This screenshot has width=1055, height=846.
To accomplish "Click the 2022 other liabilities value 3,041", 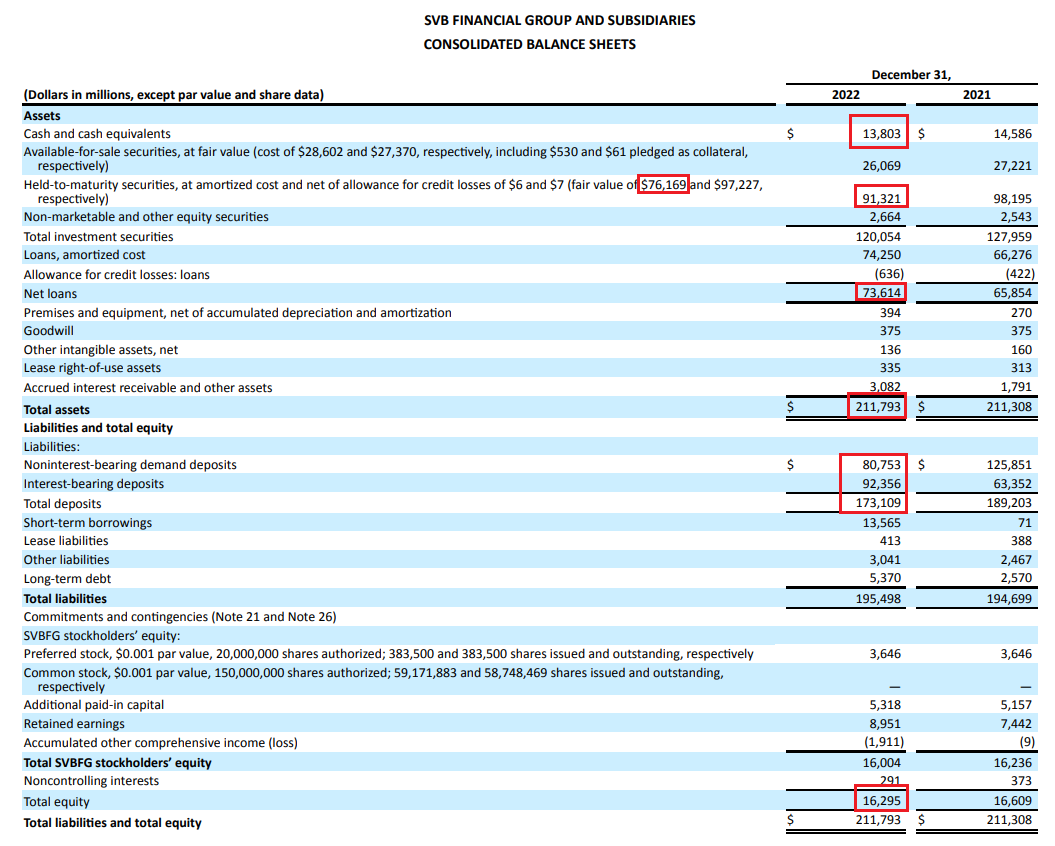I will [x=885, y=560].
